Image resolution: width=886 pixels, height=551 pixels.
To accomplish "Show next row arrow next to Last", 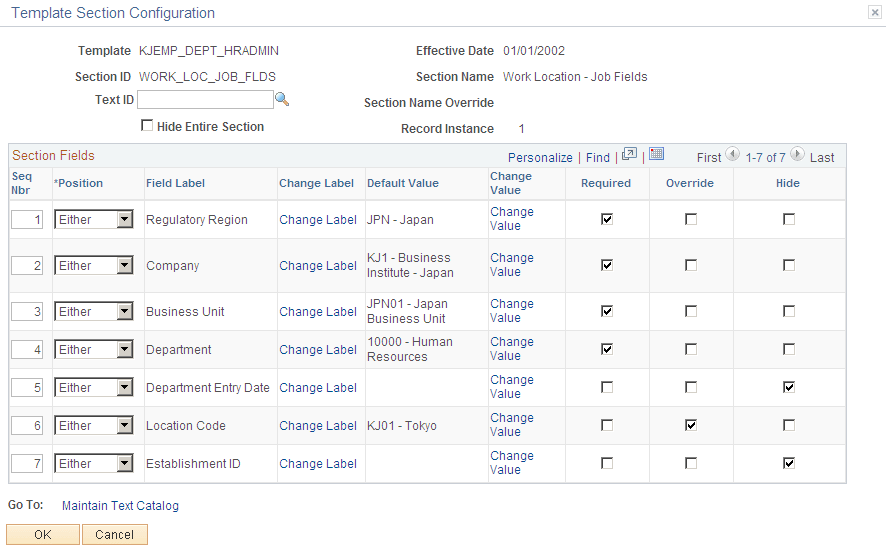I will [797, 154].
